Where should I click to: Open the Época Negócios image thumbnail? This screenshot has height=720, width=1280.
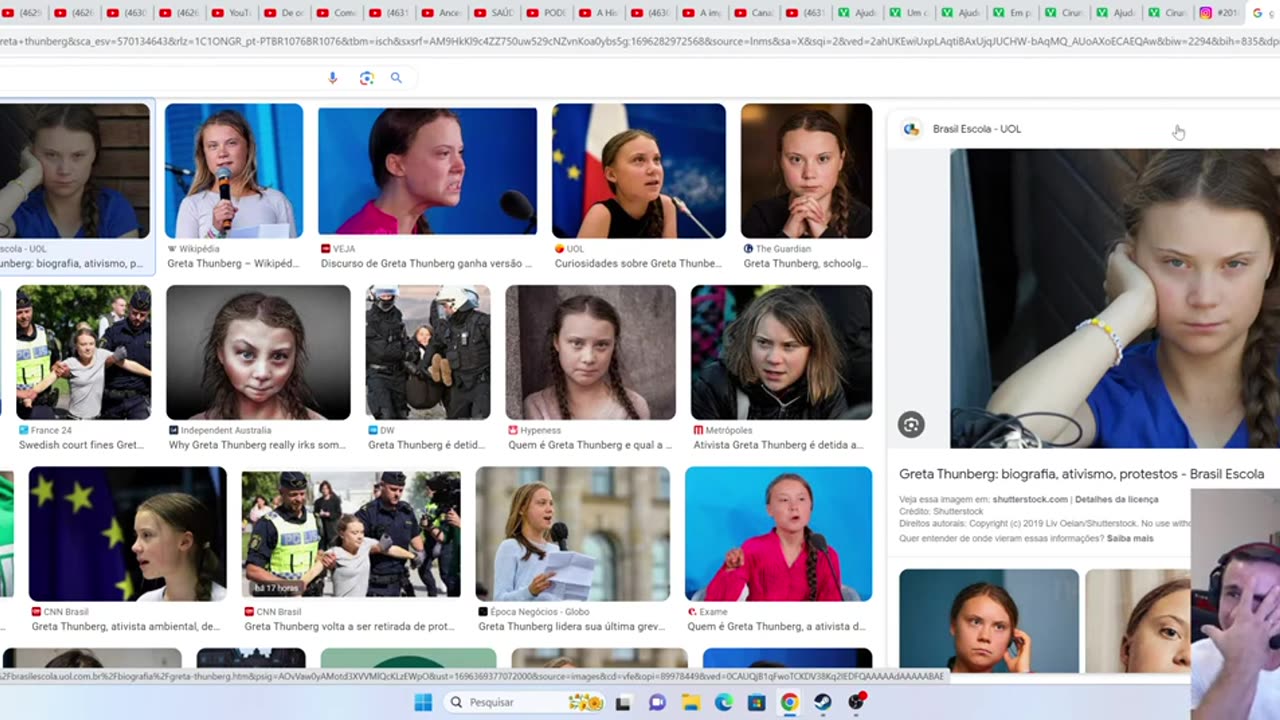572,534
